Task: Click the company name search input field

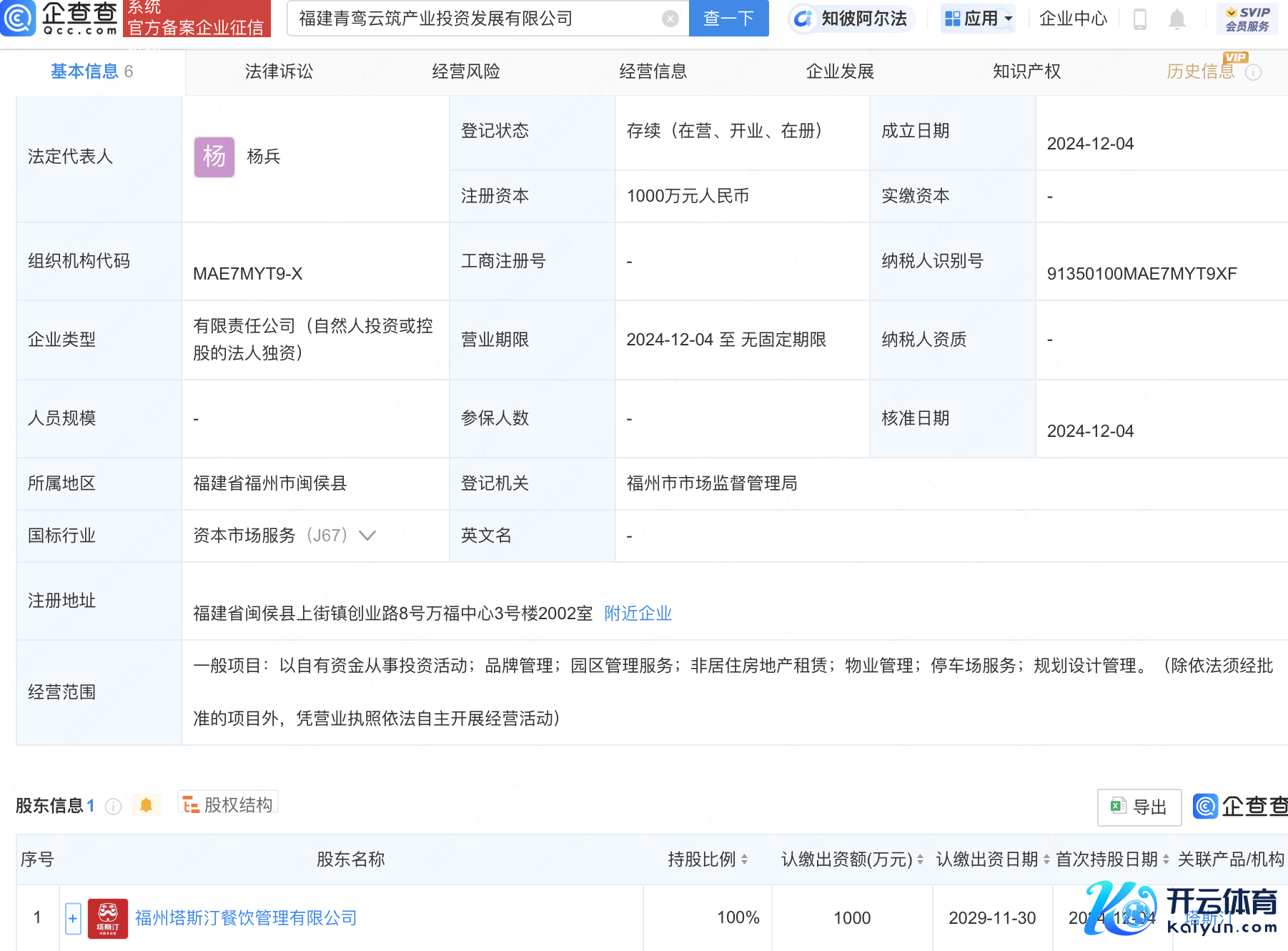Action: (472, 19)
